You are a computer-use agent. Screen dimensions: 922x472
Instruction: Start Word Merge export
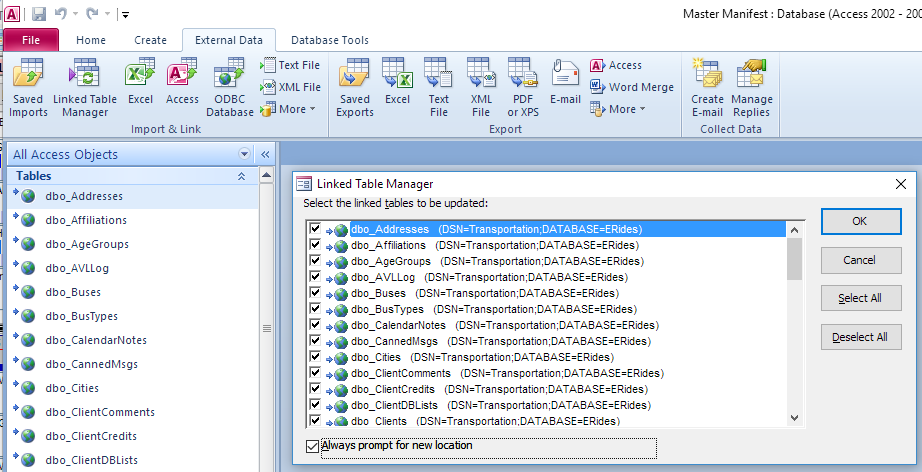(x=632, y=87)
